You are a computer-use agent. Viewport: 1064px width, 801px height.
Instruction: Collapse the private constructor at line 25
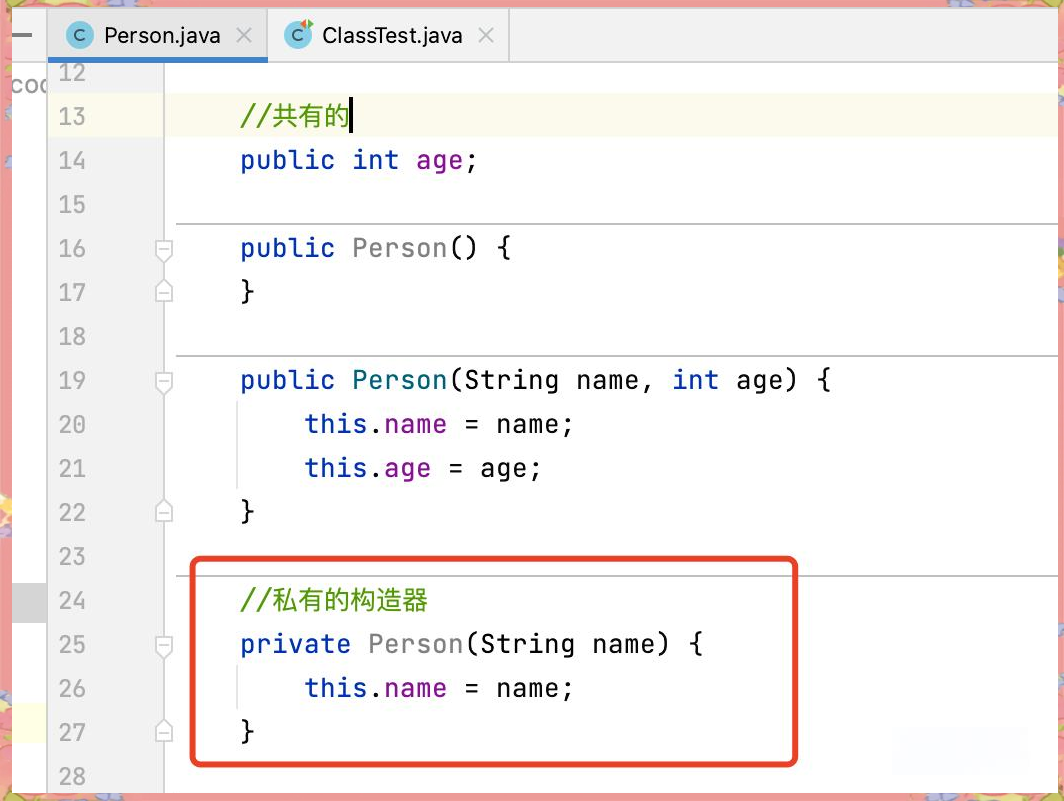pyautogui.click(x=164, y=646)
